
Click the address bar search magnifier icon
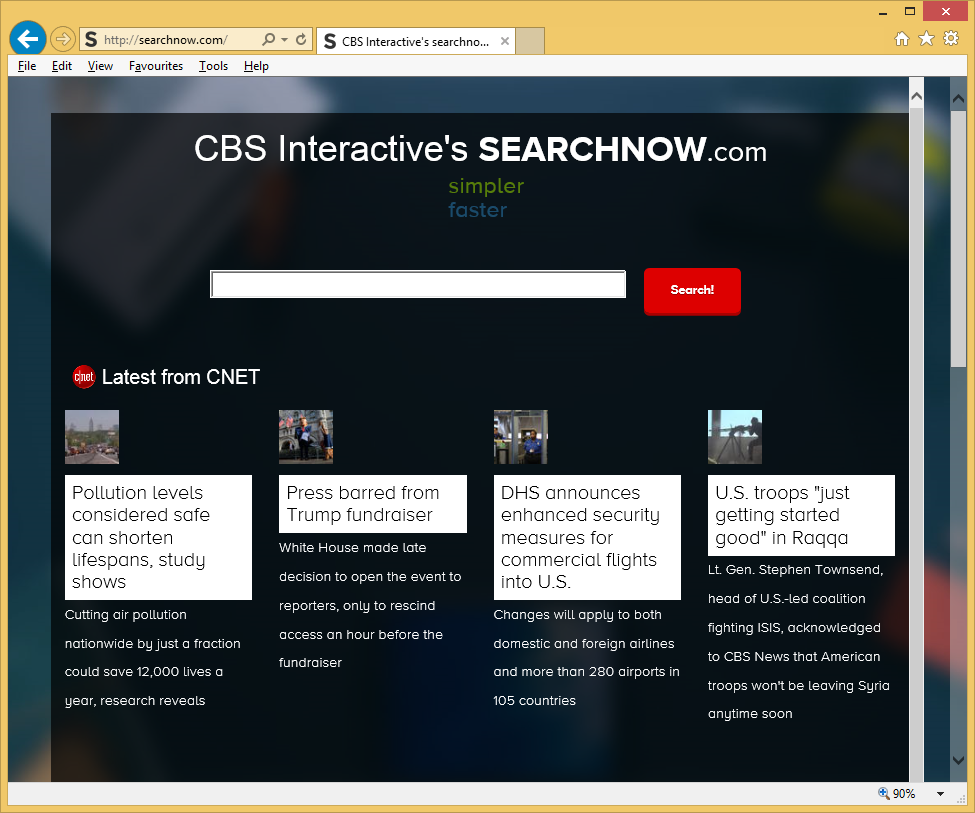268,40
